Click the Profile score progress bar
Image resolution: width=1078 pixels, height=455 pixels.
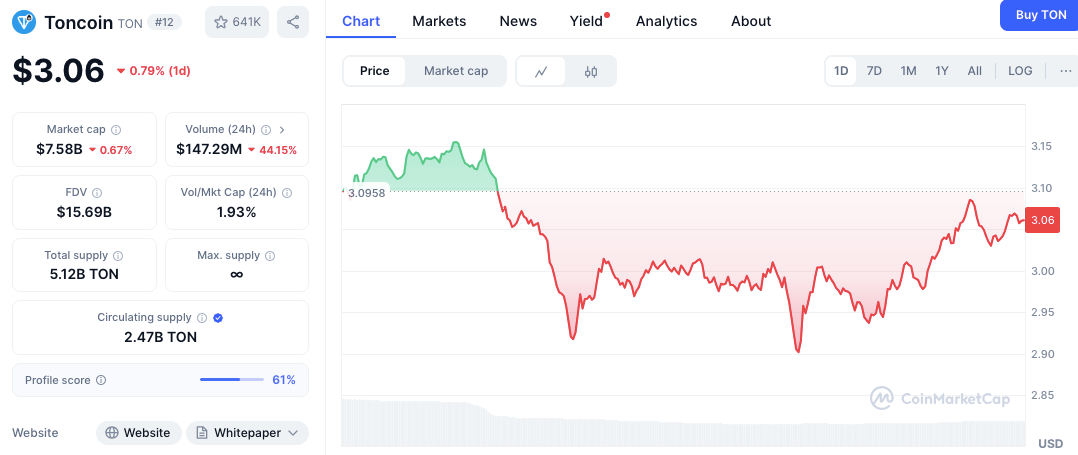point(232,380)
